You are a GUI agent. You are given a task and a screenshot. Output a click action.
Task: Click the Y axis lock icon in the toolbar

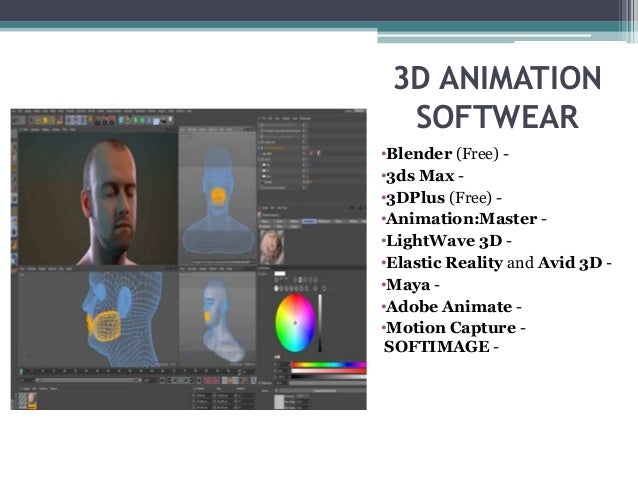76,120
